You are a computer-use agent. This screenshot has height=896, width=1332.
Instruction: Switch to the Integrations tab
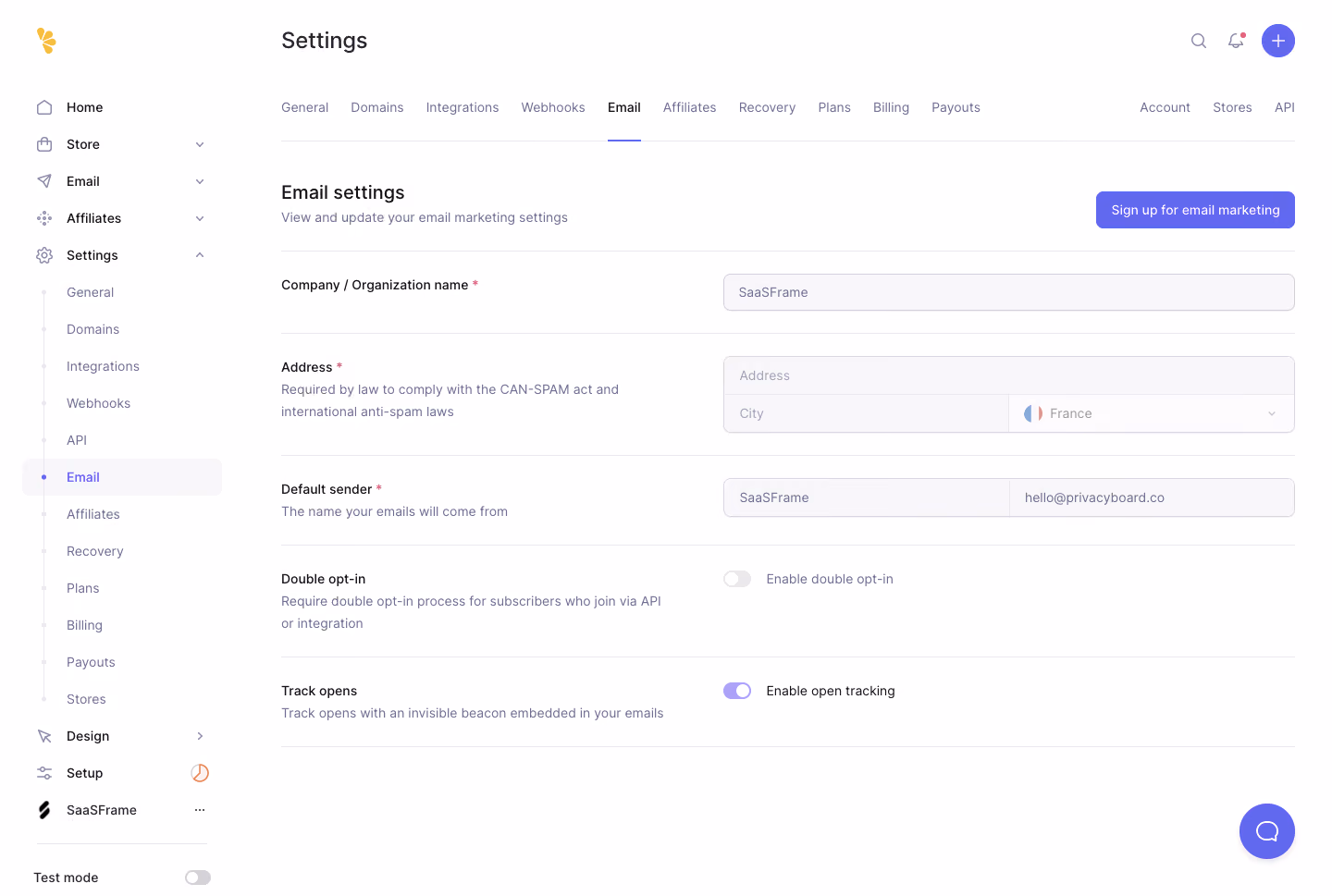tap(462, 107)
